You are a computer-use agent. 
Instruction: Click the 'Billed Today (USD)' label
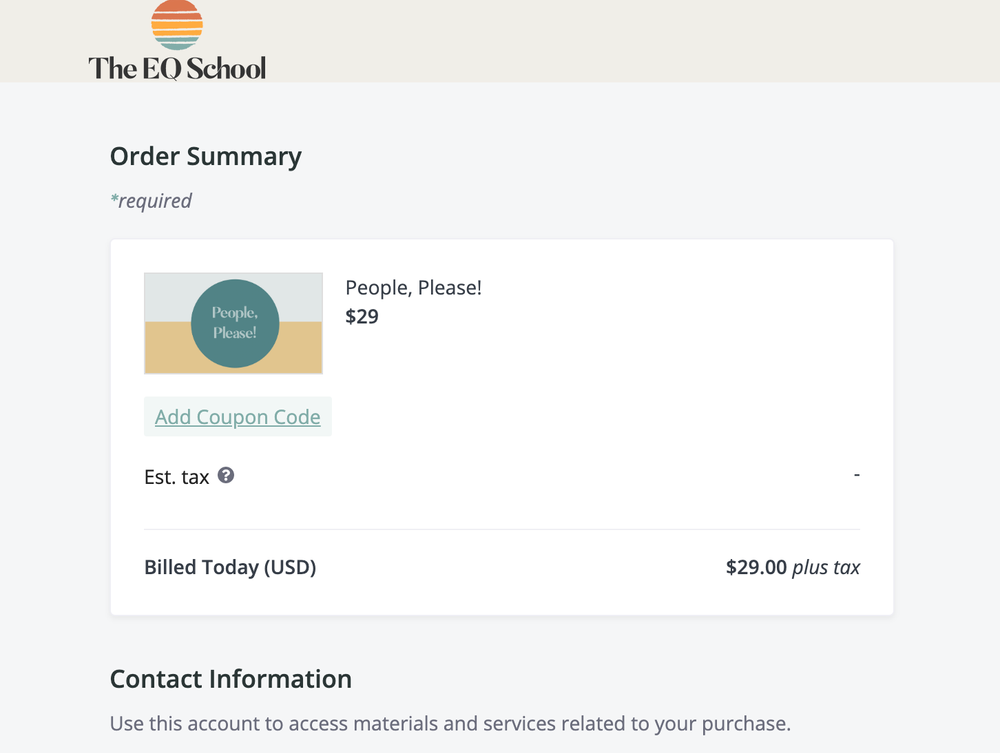(230, 568)
